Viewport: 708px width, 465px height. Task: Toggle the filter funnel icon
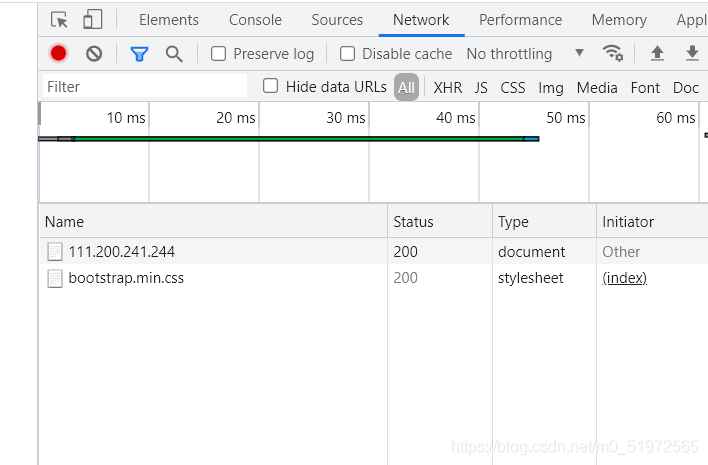(x=139, y=54)
